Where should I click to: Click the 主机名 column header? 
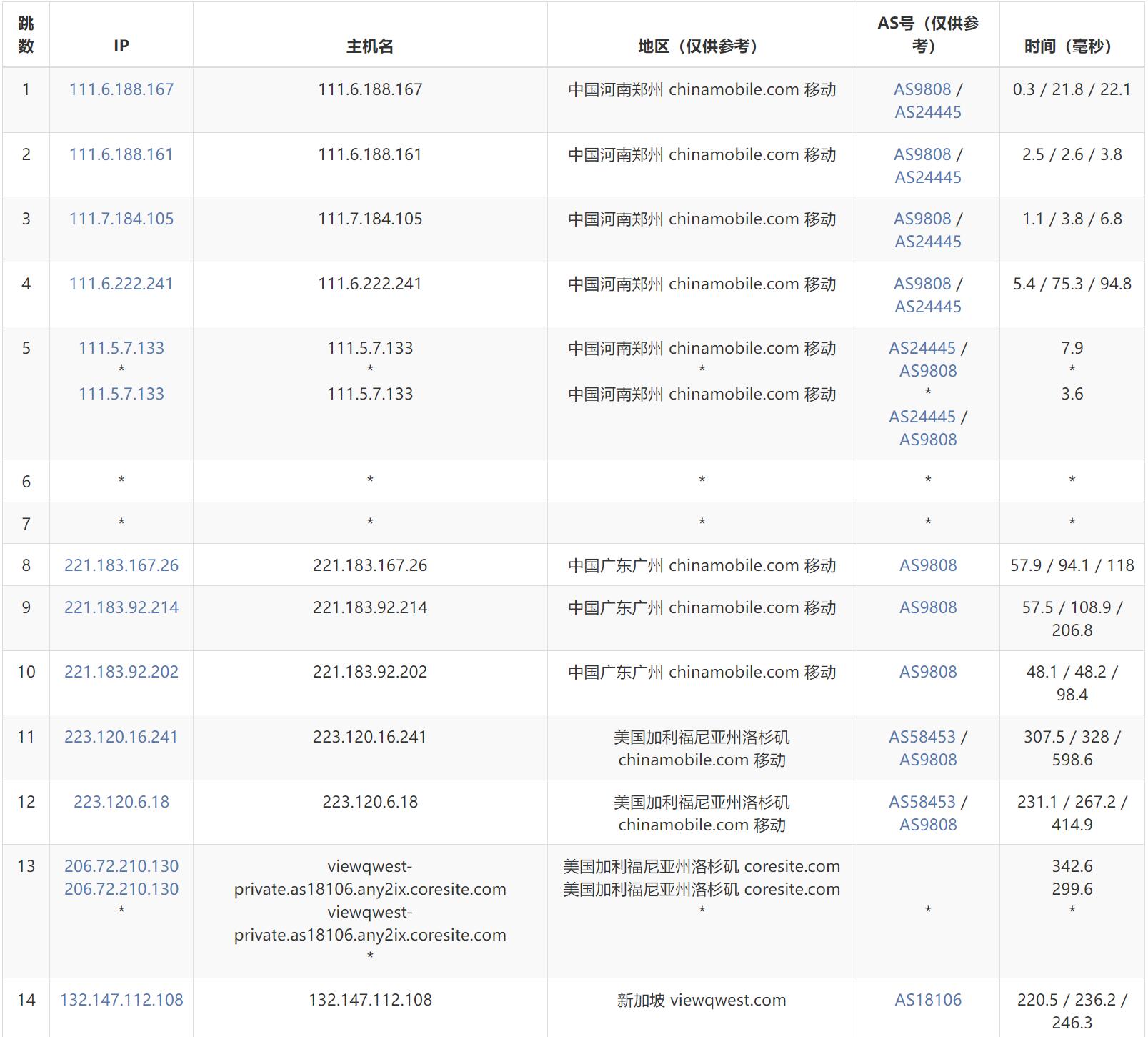370,46
